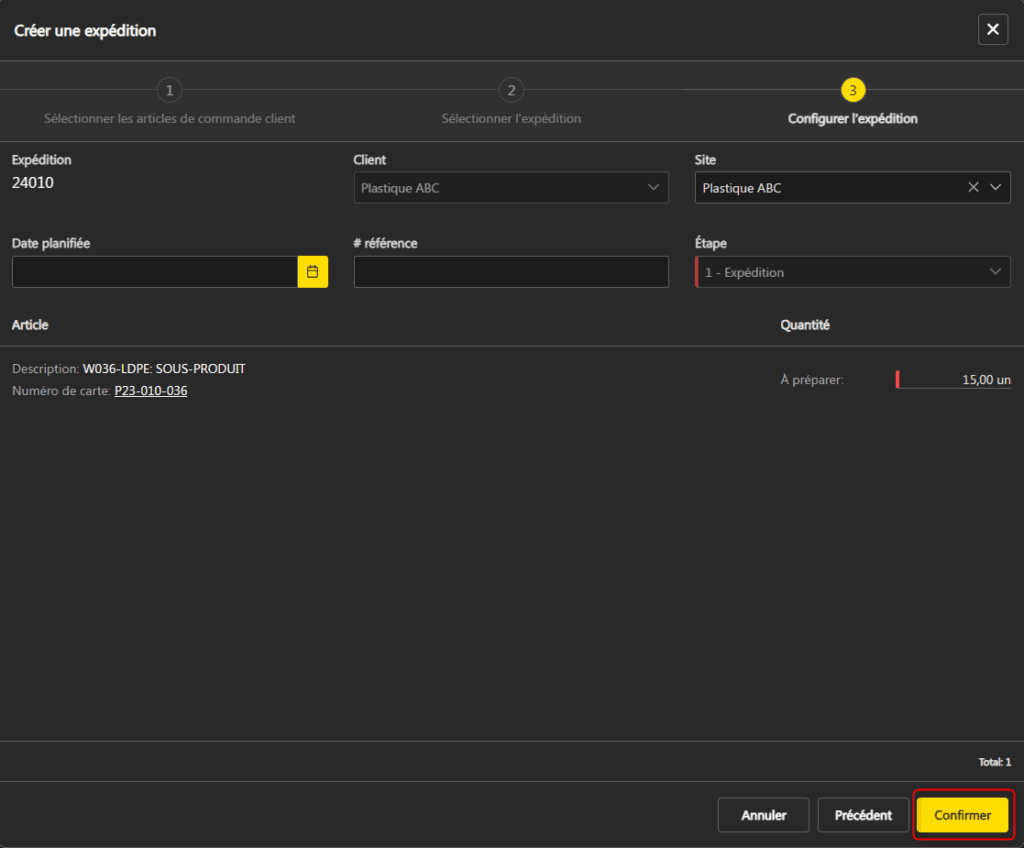Expand the Site dropdown chevron

click(x=995, y=188)
